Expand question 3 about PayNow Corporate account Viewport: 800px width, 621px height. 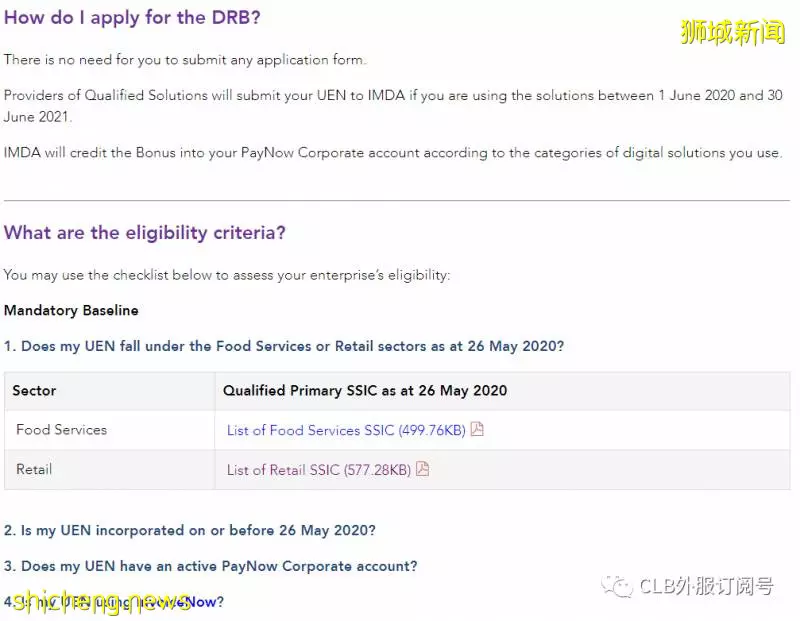click(210, 566)
